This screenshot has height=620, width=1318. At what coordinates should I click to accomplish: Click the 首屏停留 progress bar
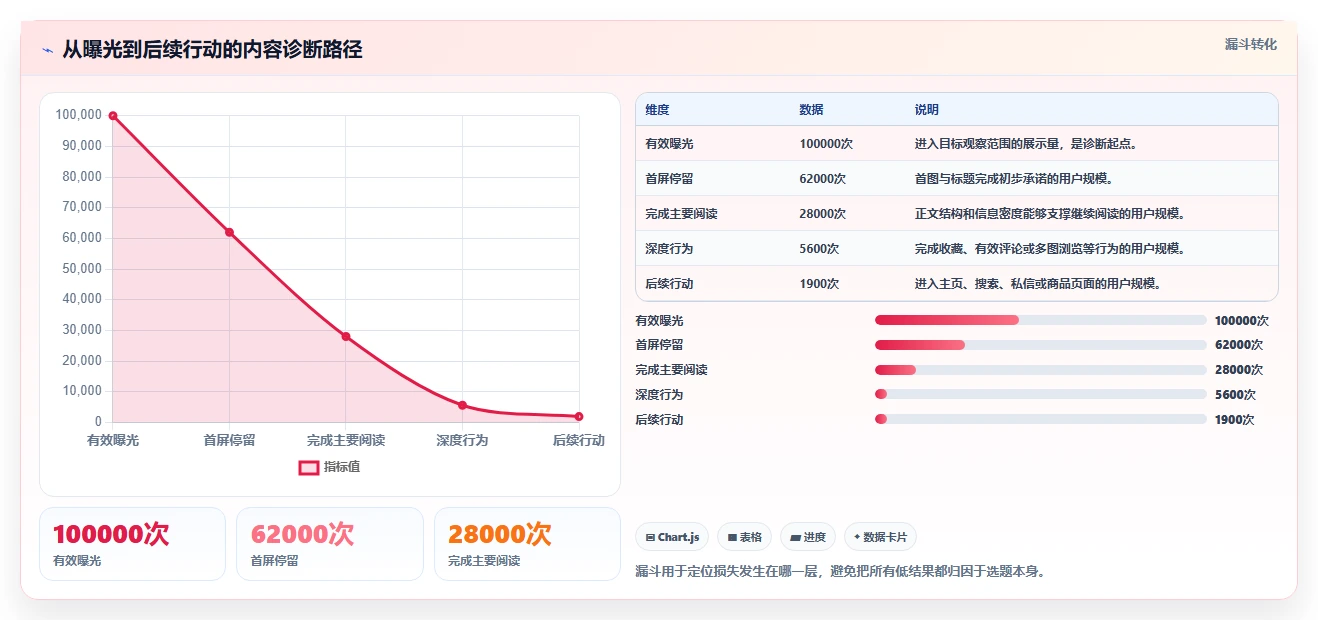coord(1041,345)
